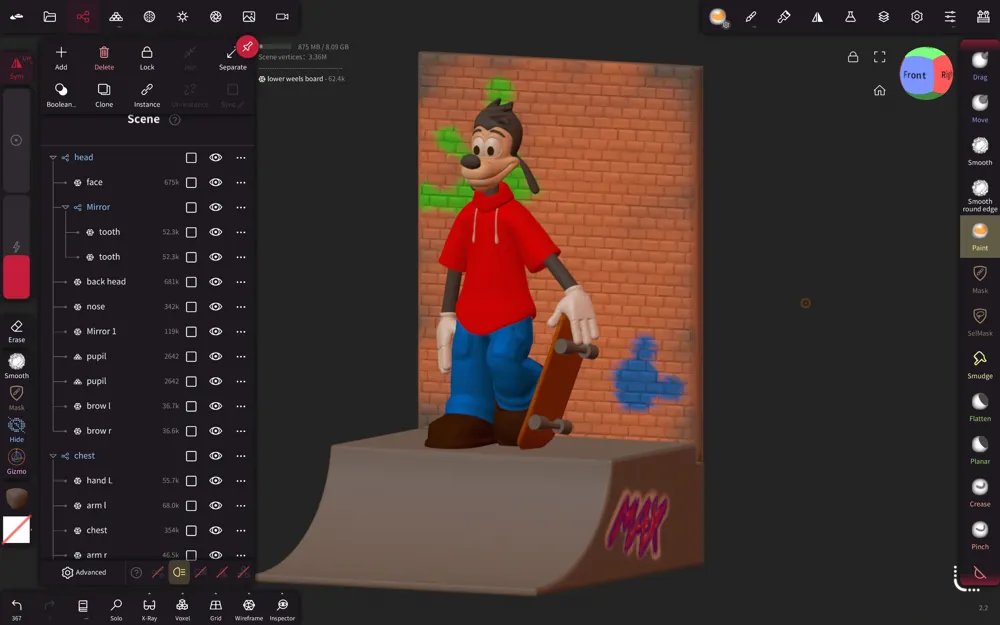1000x625 pixels.
Task: Collapse the chest group
Action: pos(53,456)
